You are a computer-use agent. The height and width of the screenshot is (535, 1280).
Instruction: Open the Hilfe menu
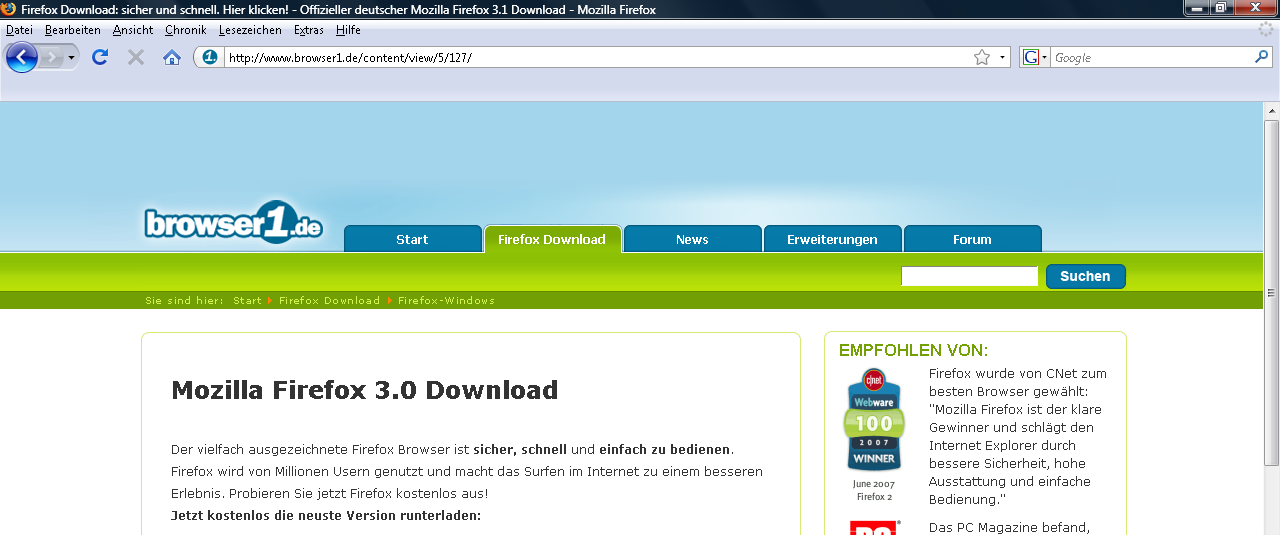coord(348,30)
